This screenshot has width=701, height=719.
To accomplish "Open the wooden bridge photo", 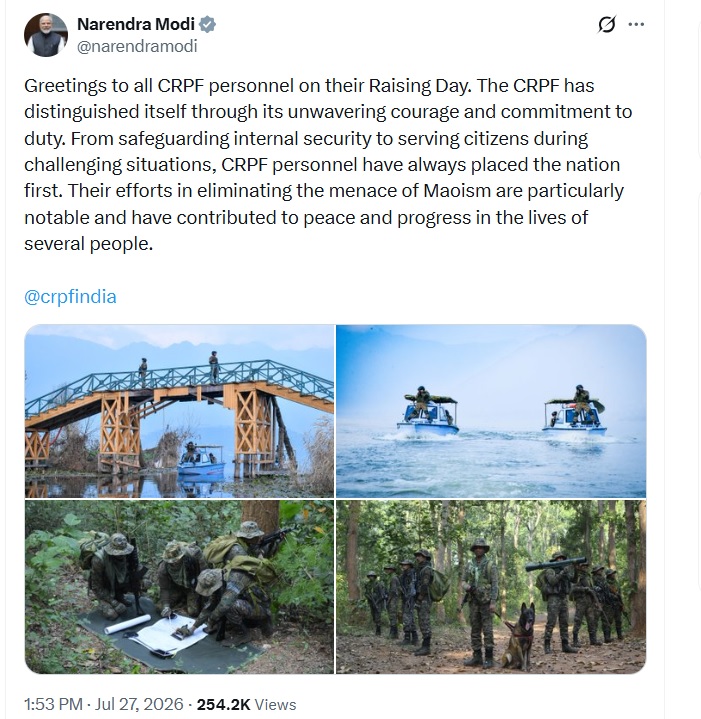I will (179, 411).
